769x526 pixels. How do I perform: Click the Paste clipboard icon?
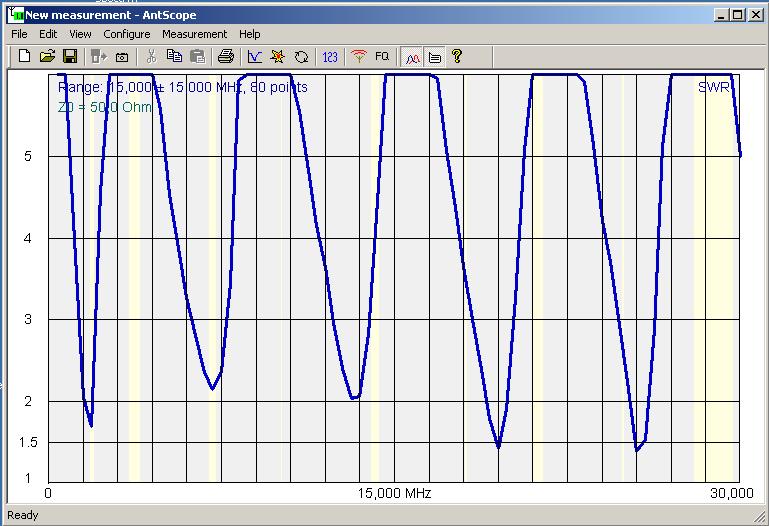tap(197, 57)
